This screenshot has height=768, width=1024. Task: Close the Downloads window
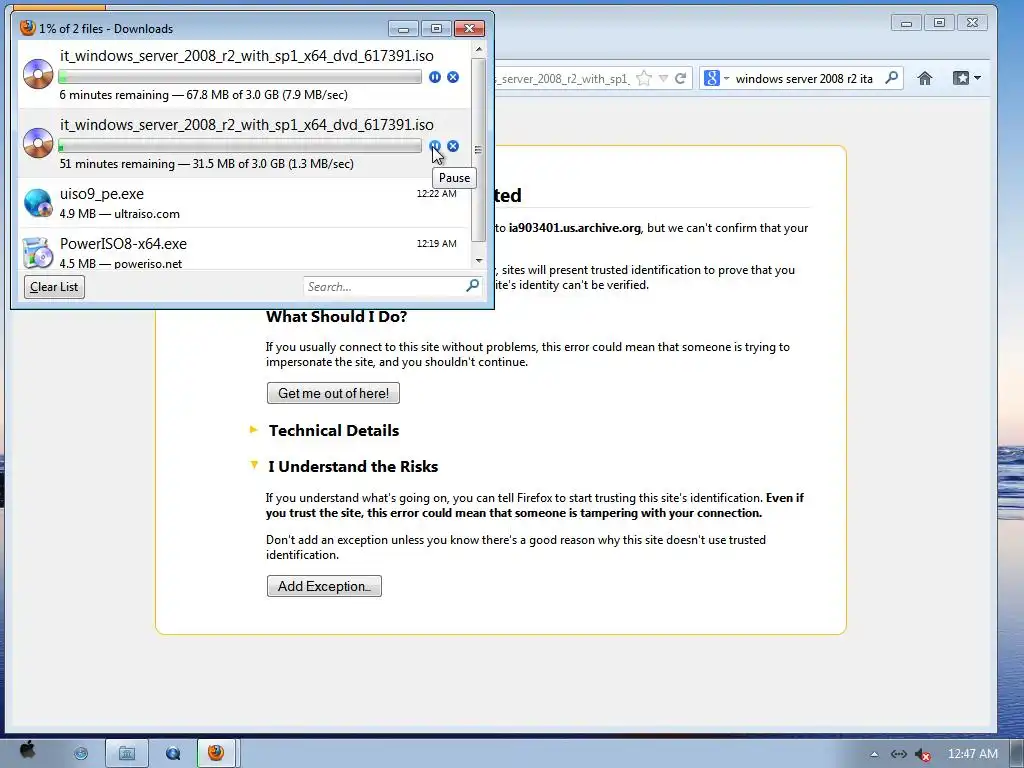[x=469, y=29]
